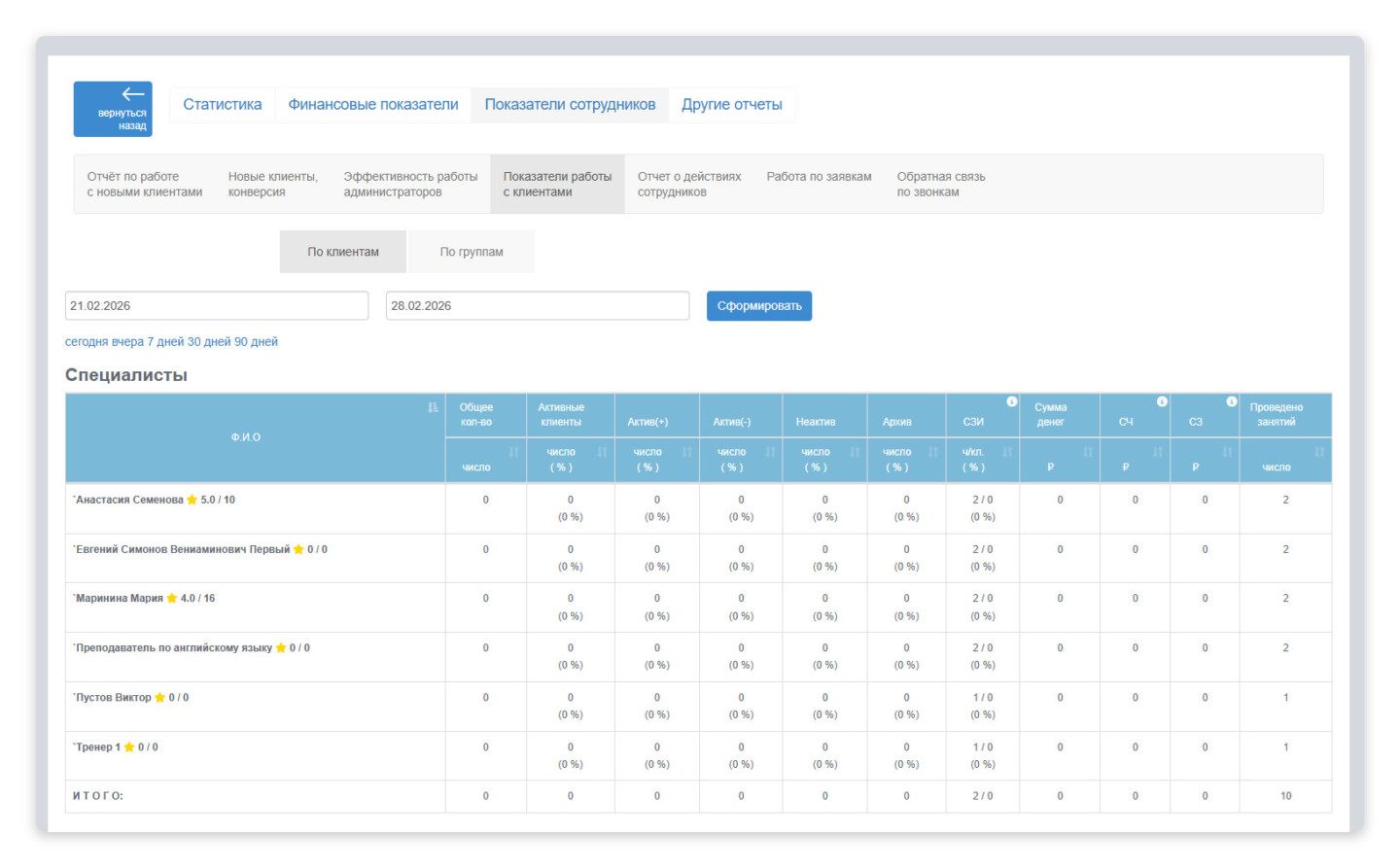This screenshot has width=1400, height=868.
Task: Sort by Проведено занятий sort arrows
Action: pos(1318,452)
